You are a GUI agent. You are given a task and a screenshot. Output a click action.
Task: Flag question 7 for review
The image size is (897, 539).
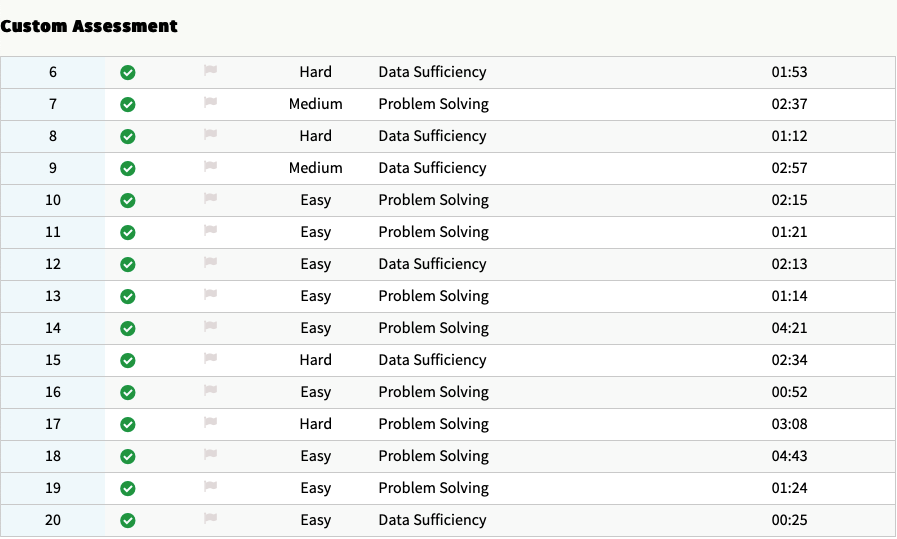coord(210,103)
